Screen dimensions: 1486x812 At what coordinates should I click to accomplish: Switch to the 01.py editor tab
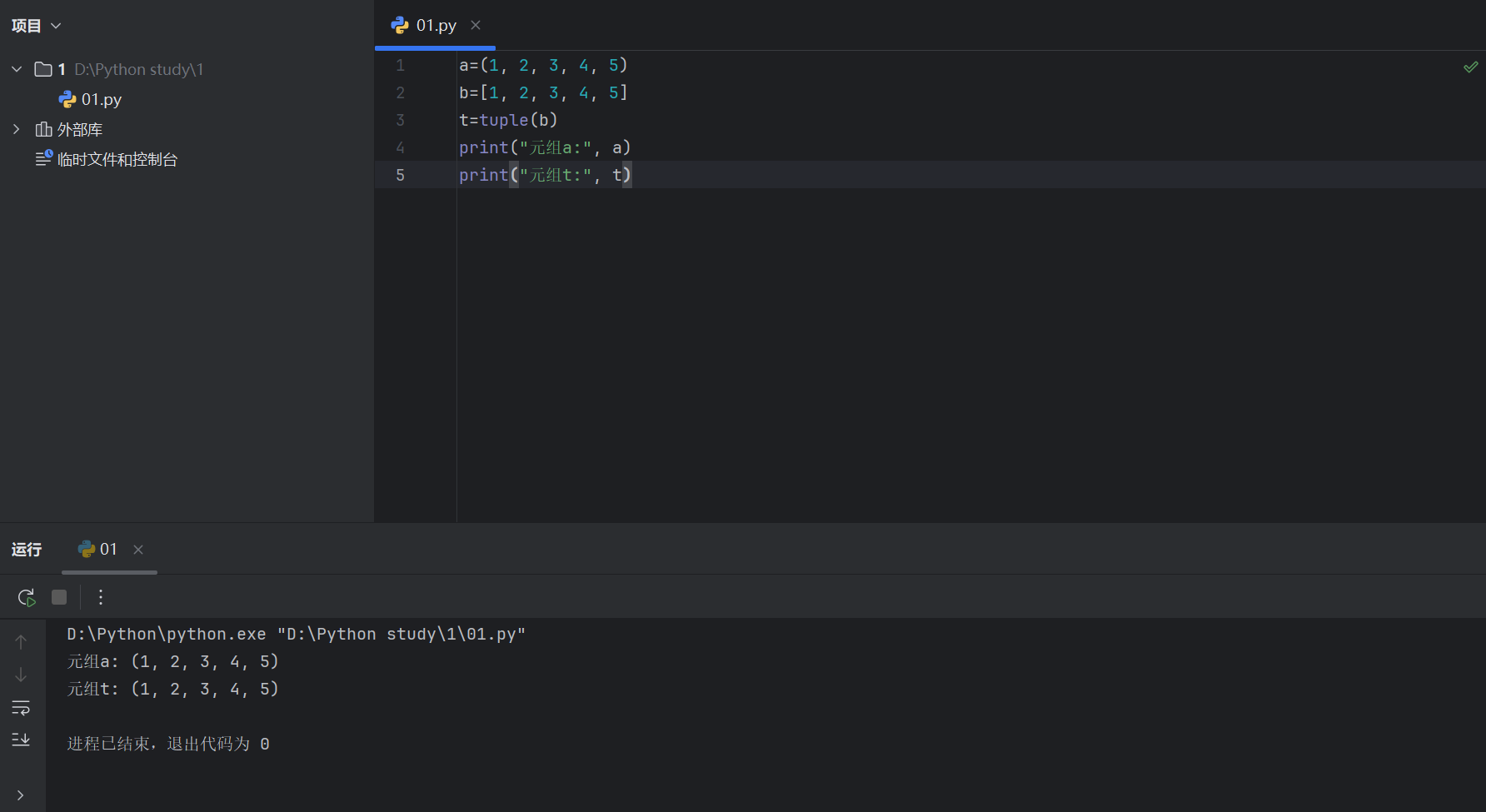tap(435, 25)
